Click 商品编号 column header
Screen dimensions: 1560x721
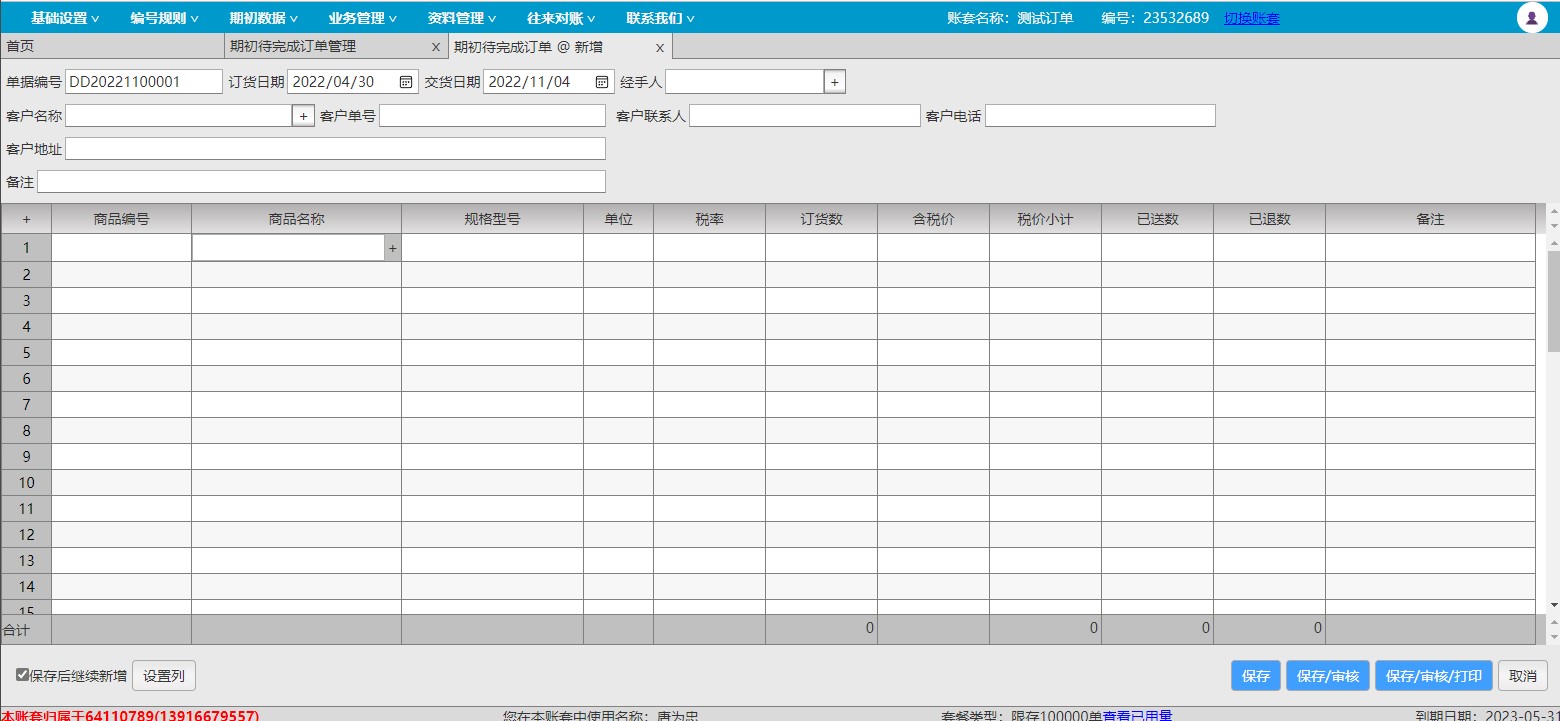[121, 219]
